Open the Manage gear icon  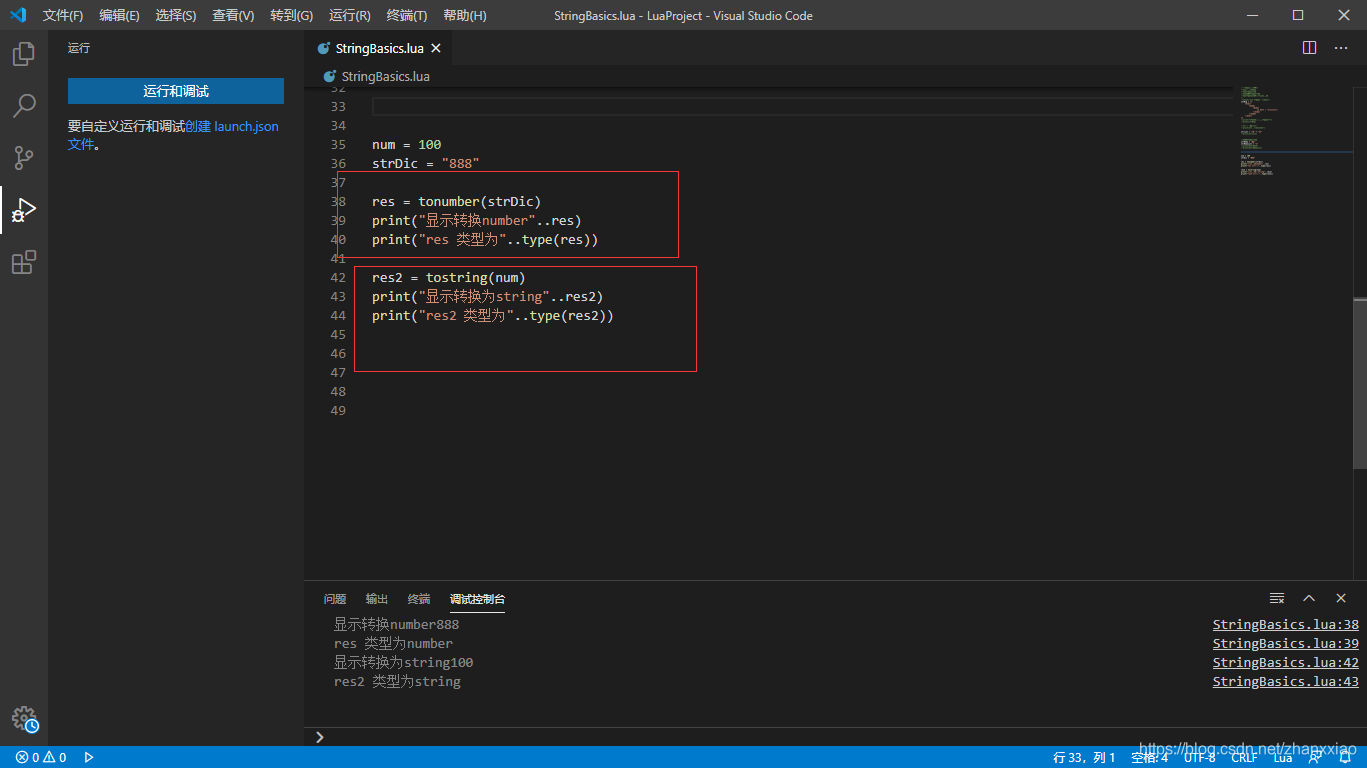(x=24, y=718)
